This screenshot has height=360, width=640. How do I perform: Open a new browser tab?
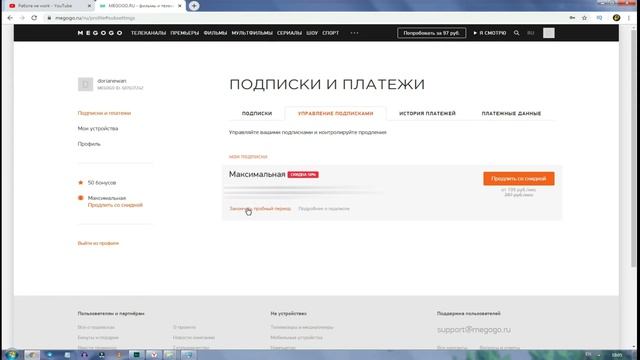pyautogui.click(x=194, y=6)
